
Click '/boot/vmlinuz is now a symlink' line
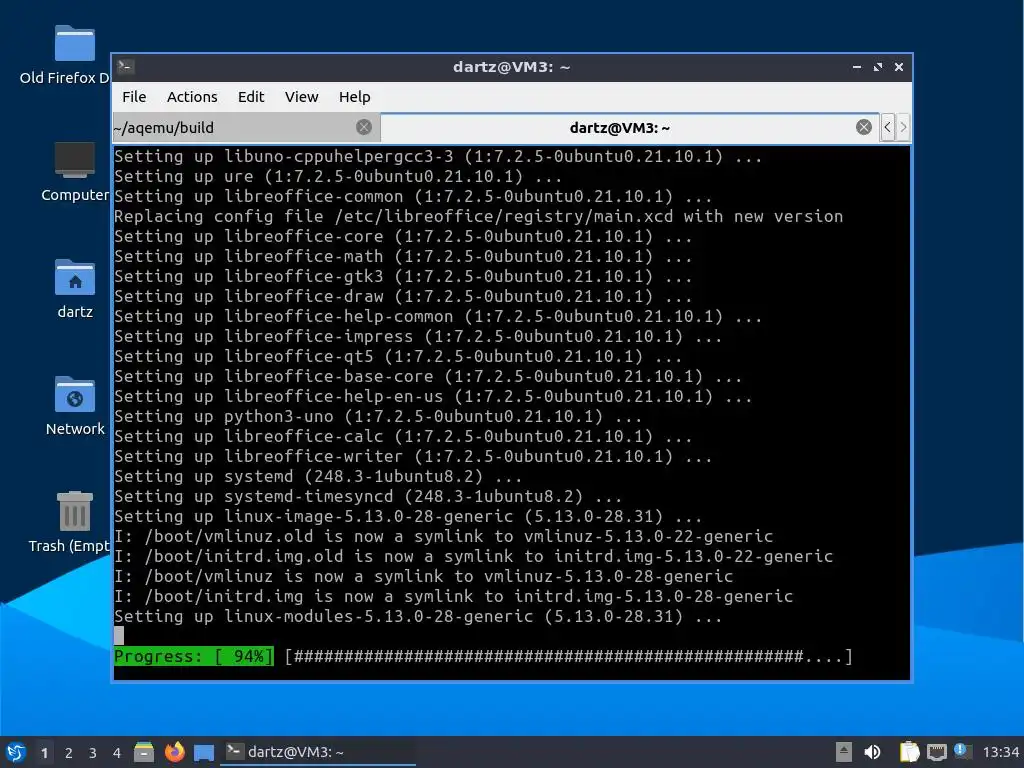tap(423, 576)
